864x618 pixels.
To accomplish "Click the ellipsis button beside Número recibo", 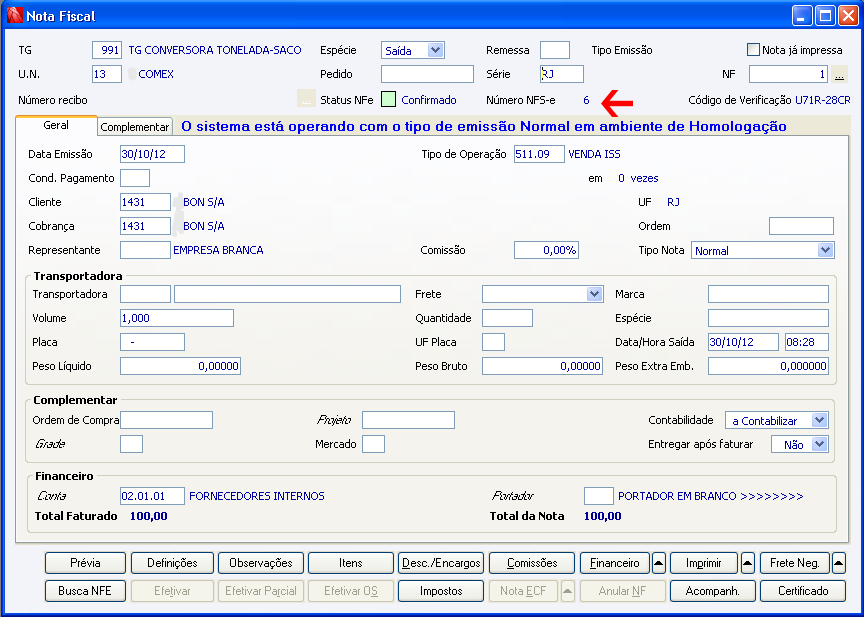I will point(306,100).
